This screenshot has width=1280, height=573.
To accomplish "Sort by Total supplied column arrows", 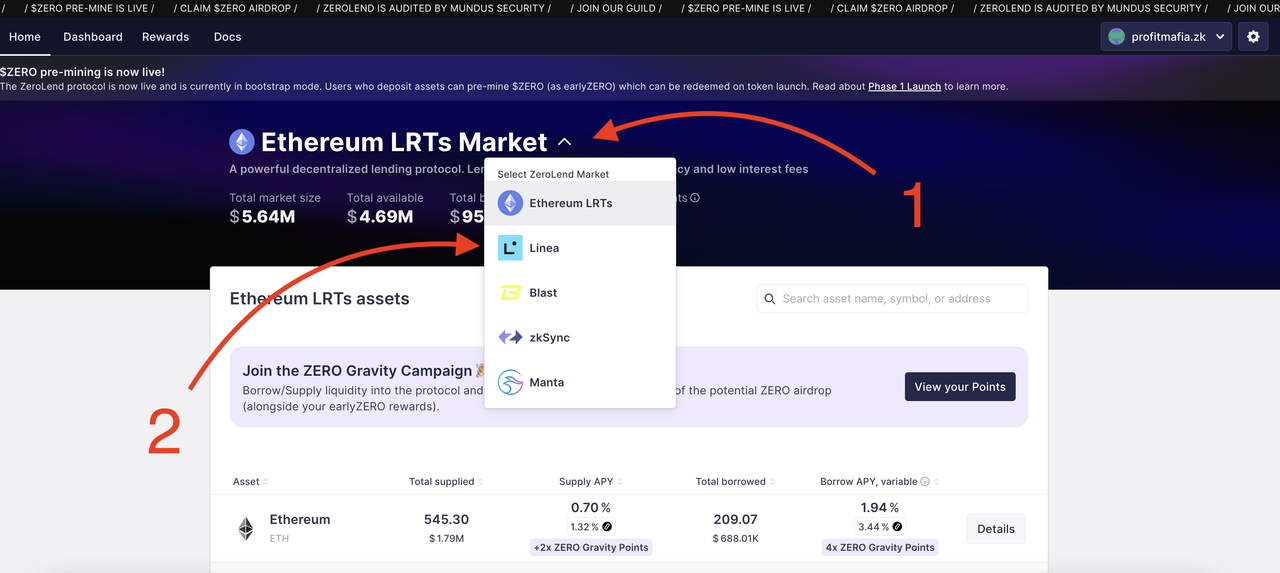I will [481, 482].
